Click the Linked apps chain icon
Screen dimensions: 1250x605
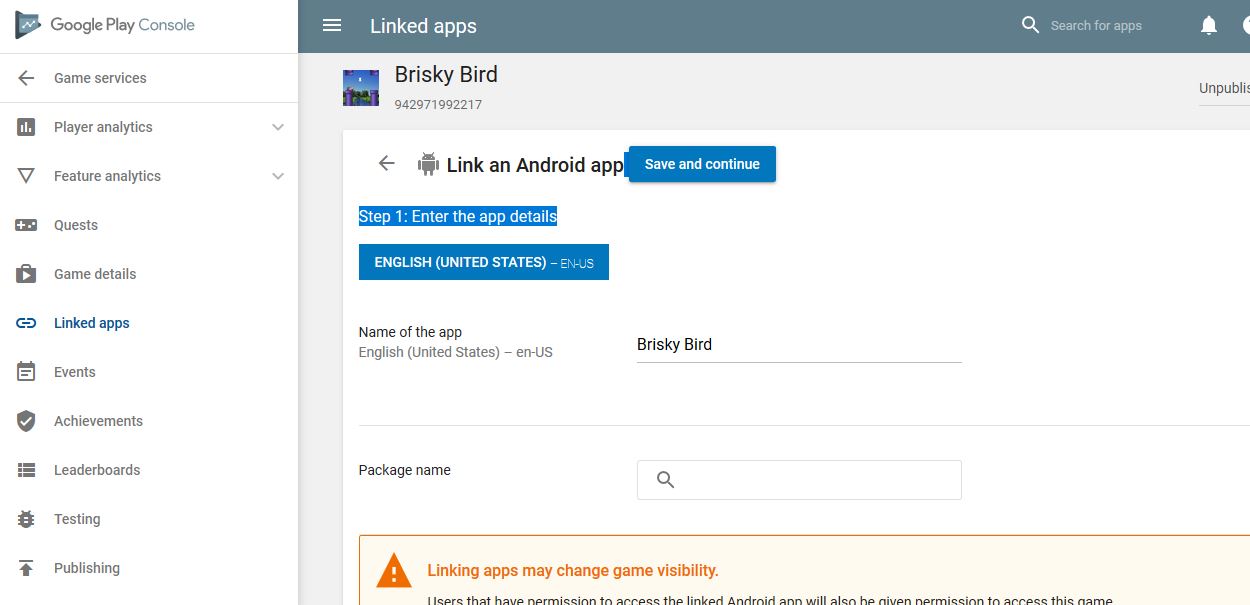[27, 323]
